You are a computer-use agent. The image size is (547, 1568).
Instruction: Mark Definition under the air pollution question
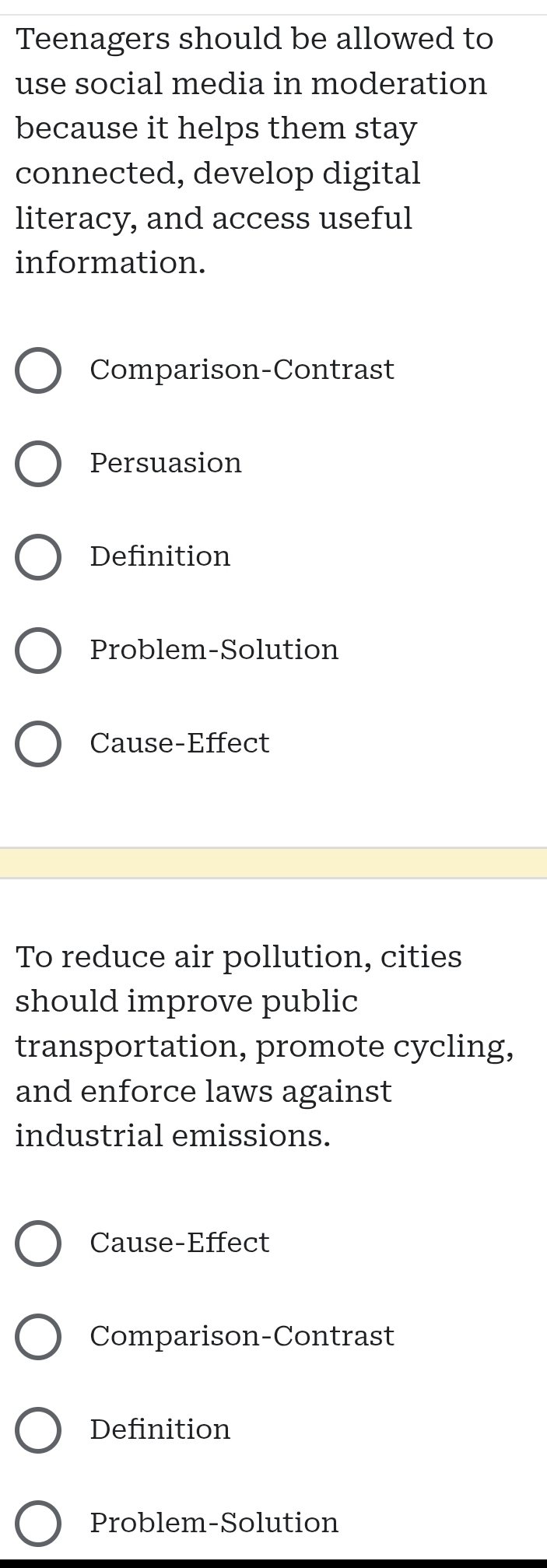click(x=38, y=1430)
